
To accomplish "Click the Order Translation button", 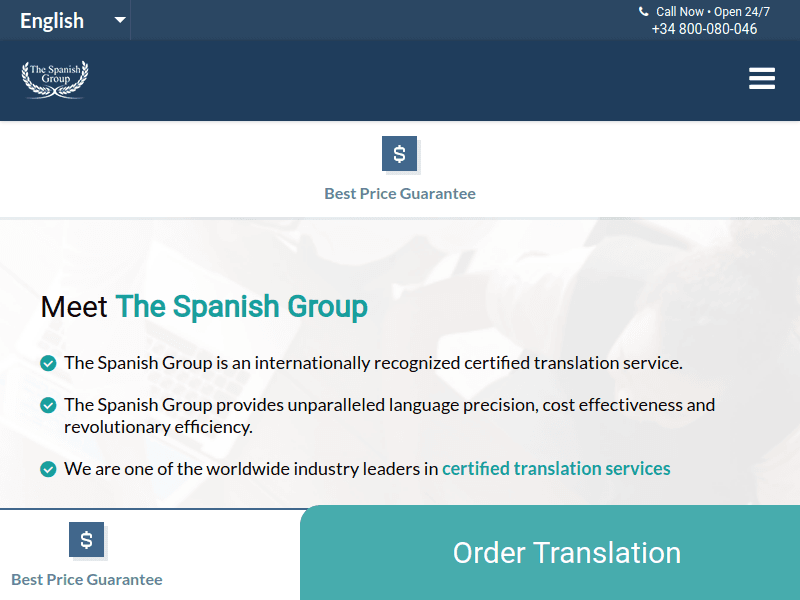I will pos(567,552).
